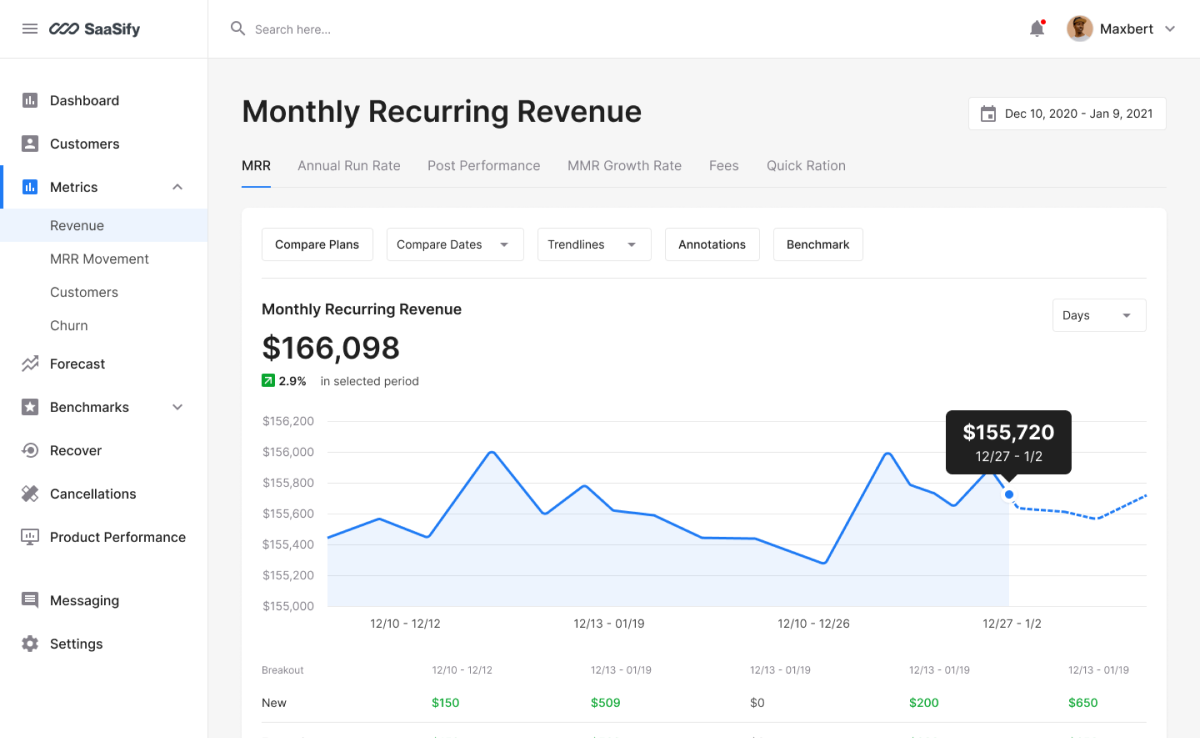Collapse the Metrics section chevron

177,187
